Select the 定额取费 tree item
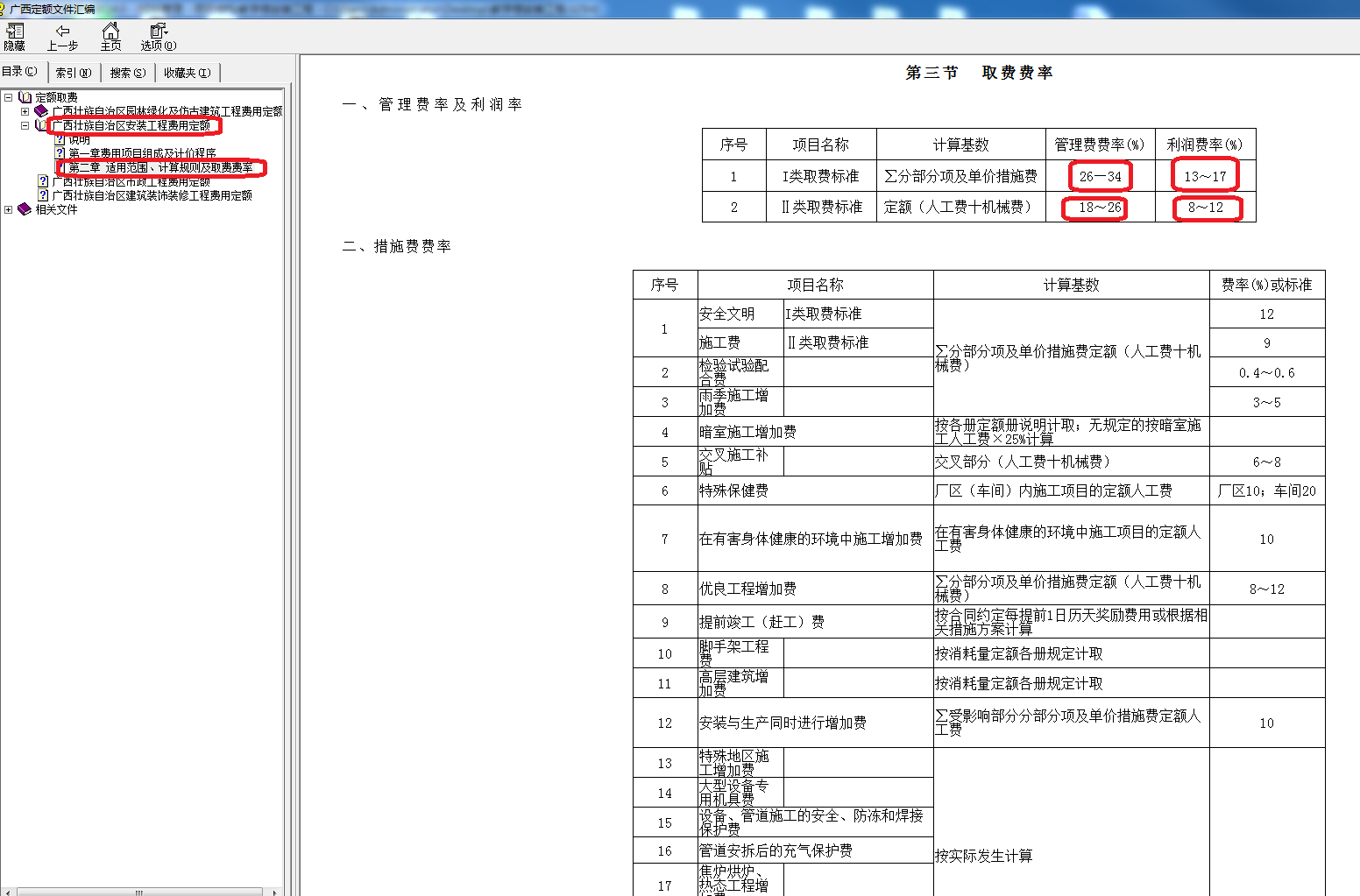 tap(56, 97)
